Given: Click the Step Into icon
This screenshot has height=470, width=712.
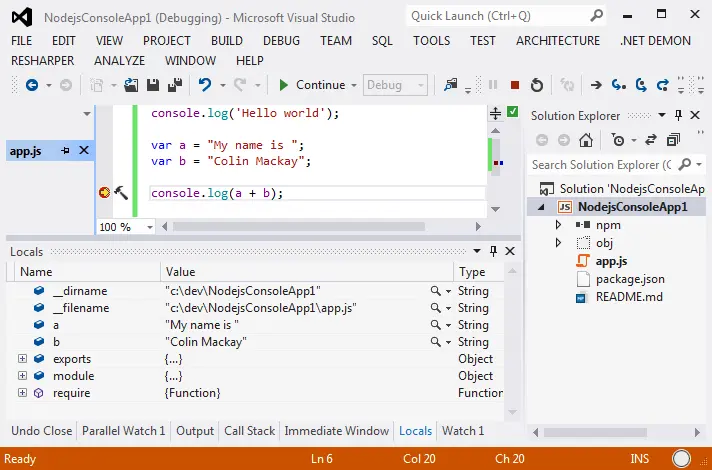Looking at the screenshot, I should point(618,85).
